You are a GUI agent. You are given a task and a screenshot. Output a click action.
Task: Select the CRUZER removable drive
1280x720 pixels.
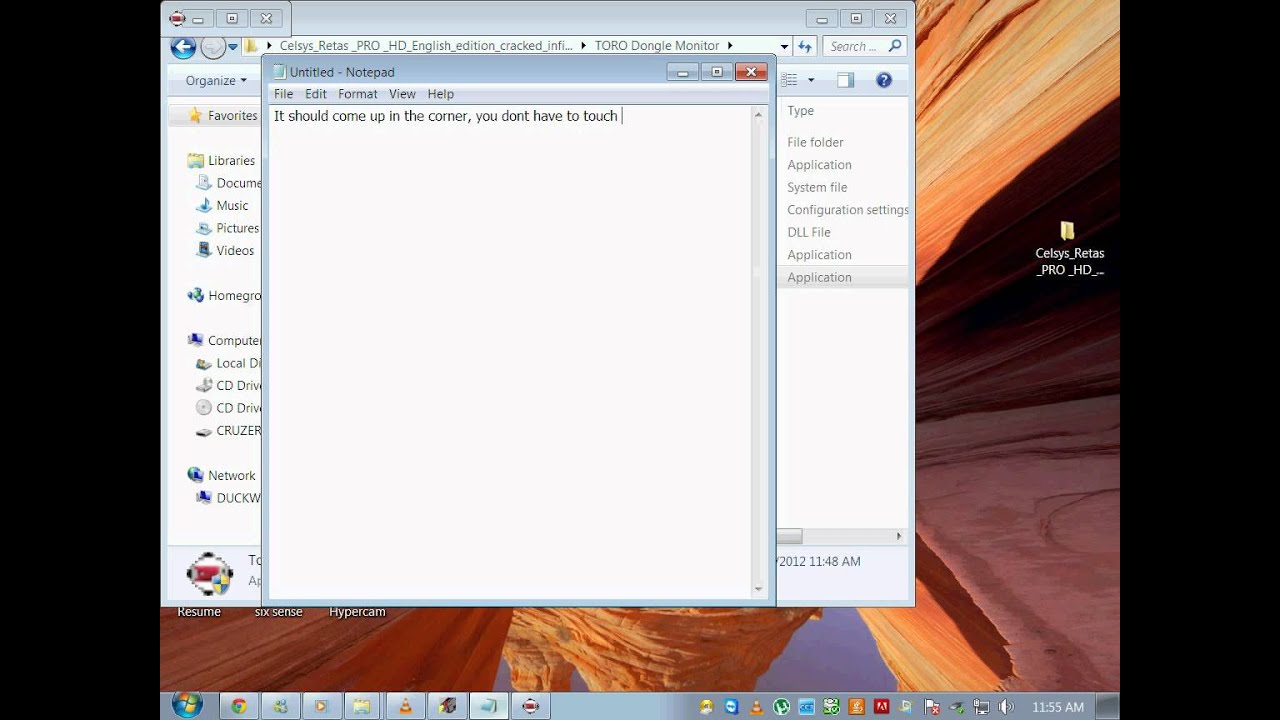229,431
